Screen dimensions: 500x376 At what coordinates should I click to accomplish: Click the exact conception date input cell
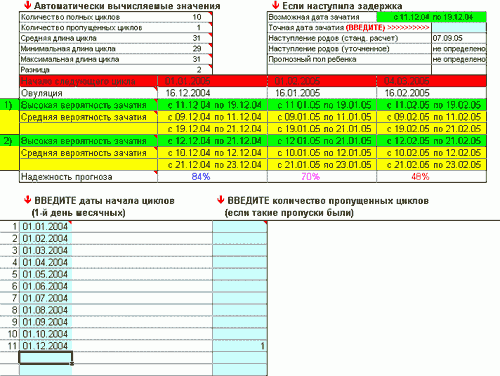(459, 27)
